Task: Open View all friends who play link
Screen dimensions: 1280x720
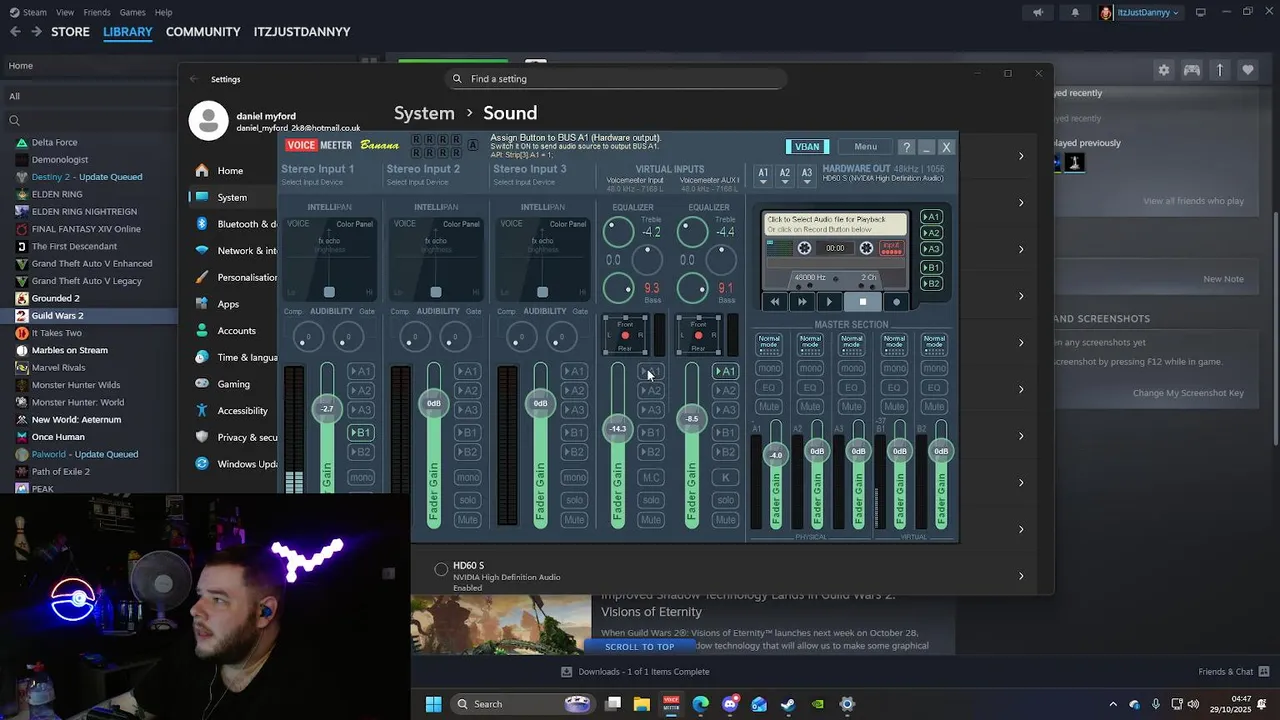Action: pos(1193,201)
